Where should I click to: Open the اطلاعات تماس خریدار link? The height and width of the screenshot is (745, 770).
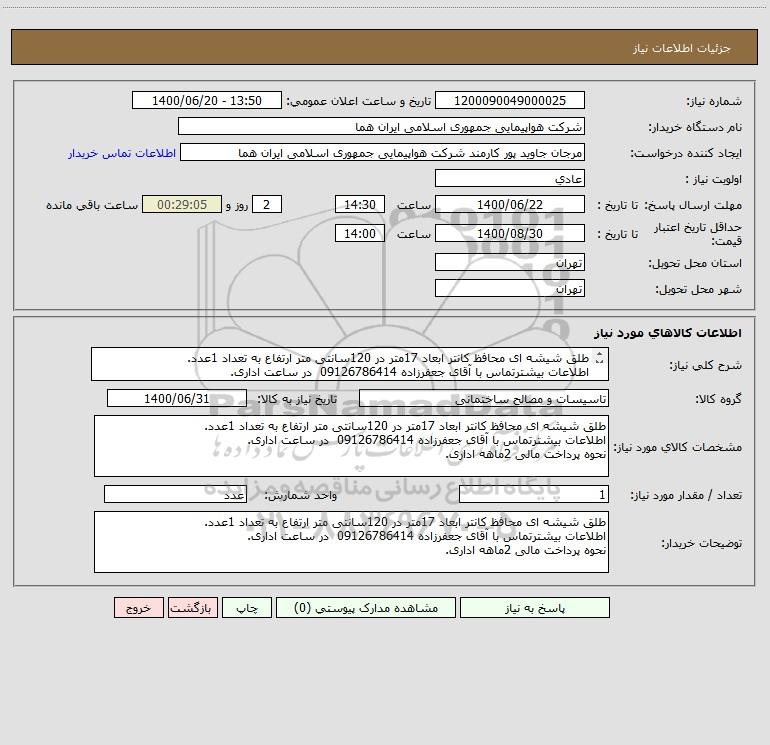click(x=122, y=153)
